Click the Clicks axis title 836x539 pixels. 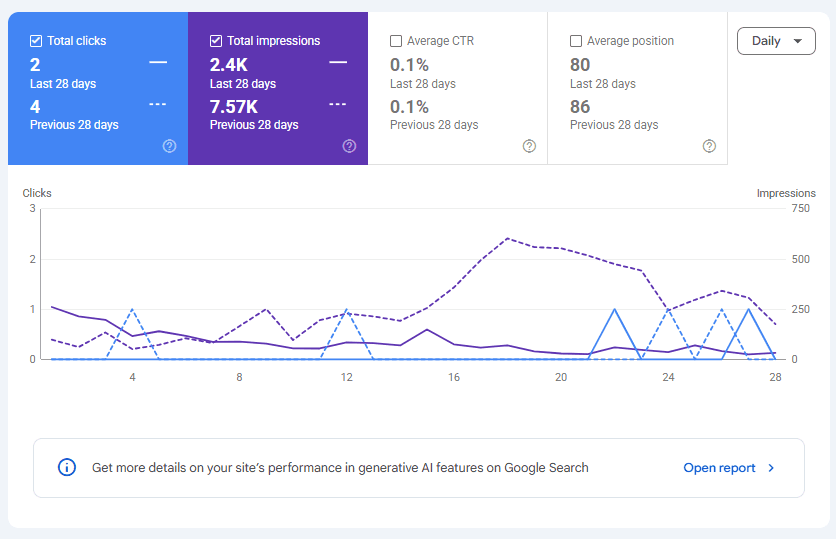[x=37, y=193]
